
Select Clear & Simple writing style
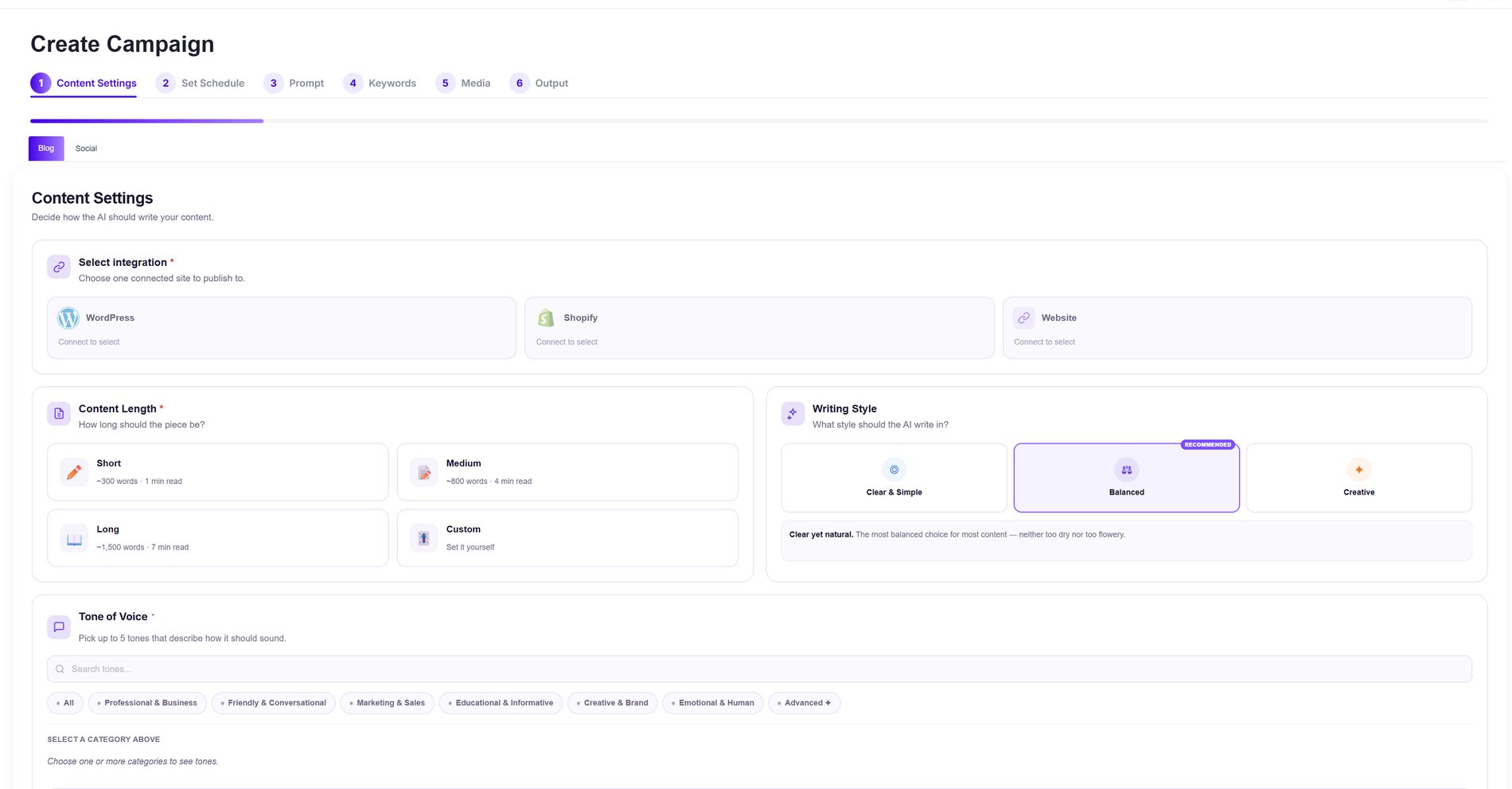click(894, 478)
